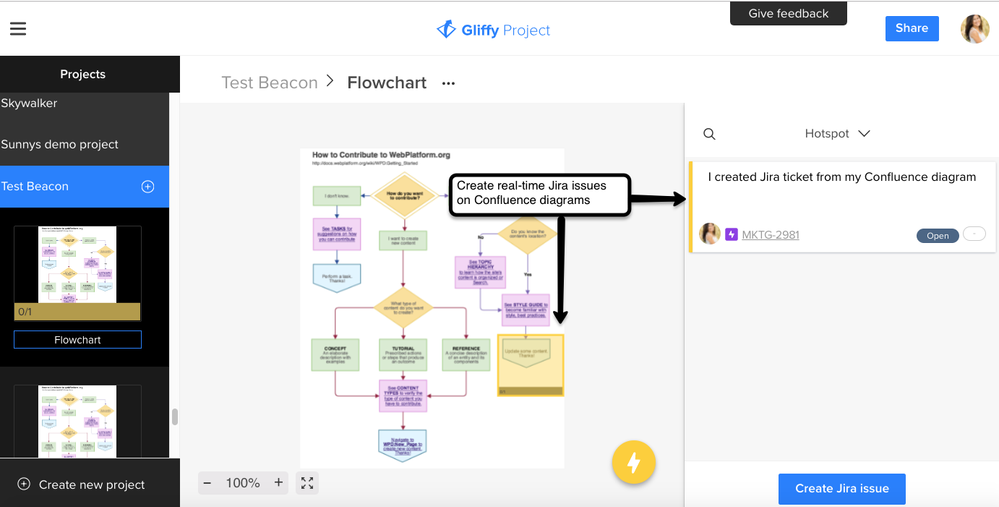Click the plus circle beside Create new project
The height and width of the screenshot is (507, 999).
[24, 484]
